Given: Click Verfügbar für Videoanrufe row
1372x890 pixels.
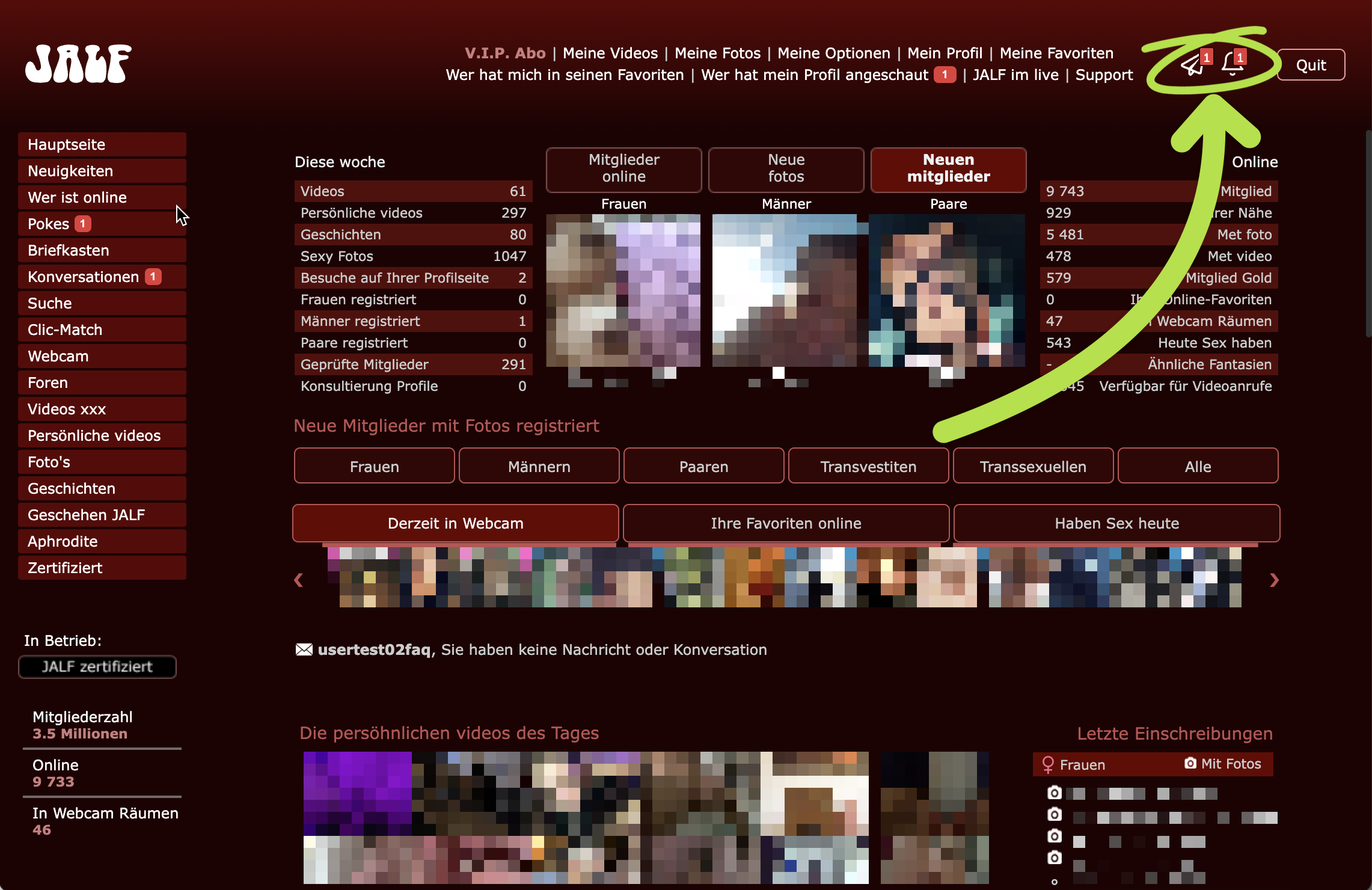Looking at the screenshot, I should 1159,386.
